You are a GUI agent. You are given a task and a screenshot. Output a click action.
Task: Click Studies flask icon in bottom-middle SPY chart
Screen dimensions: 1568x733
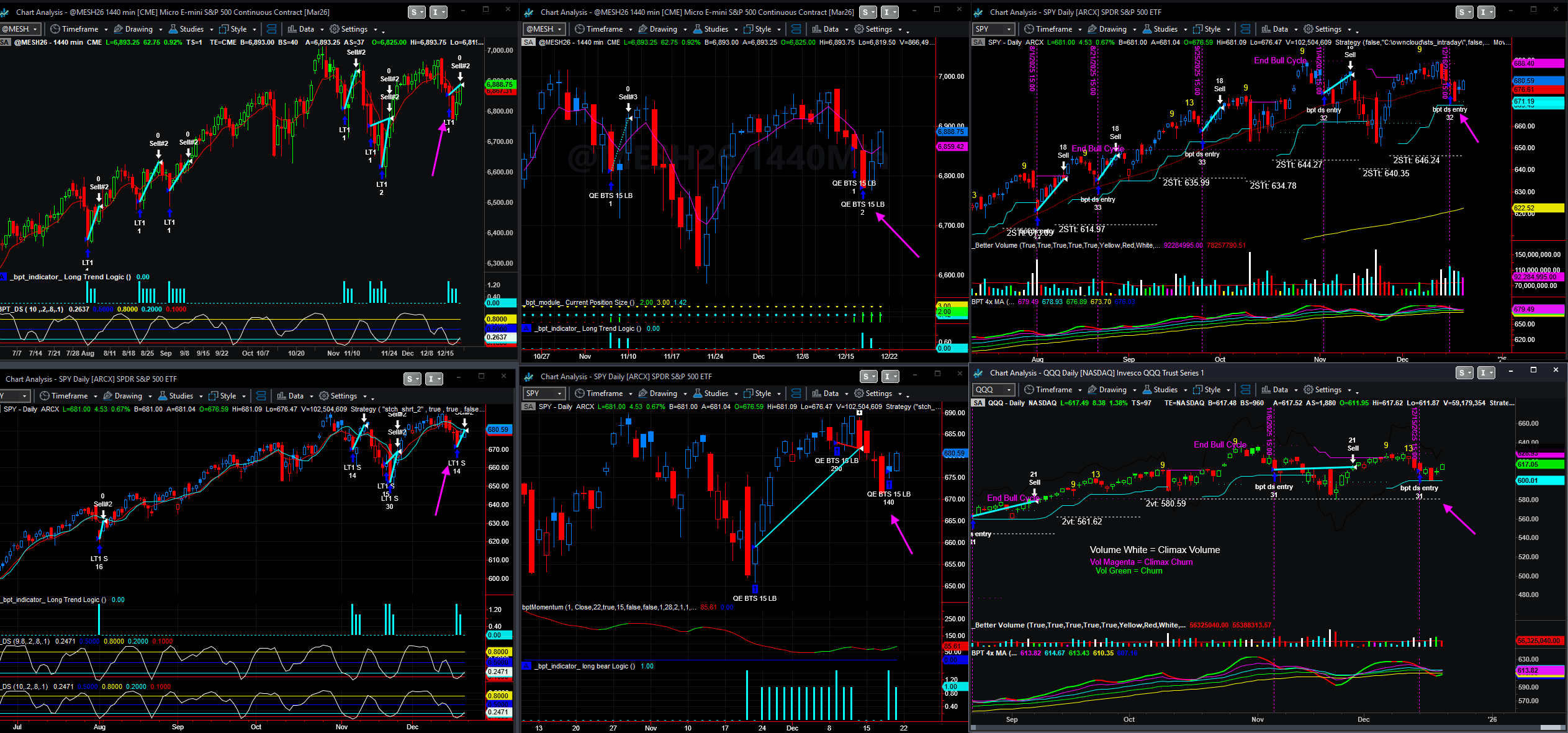698,393
